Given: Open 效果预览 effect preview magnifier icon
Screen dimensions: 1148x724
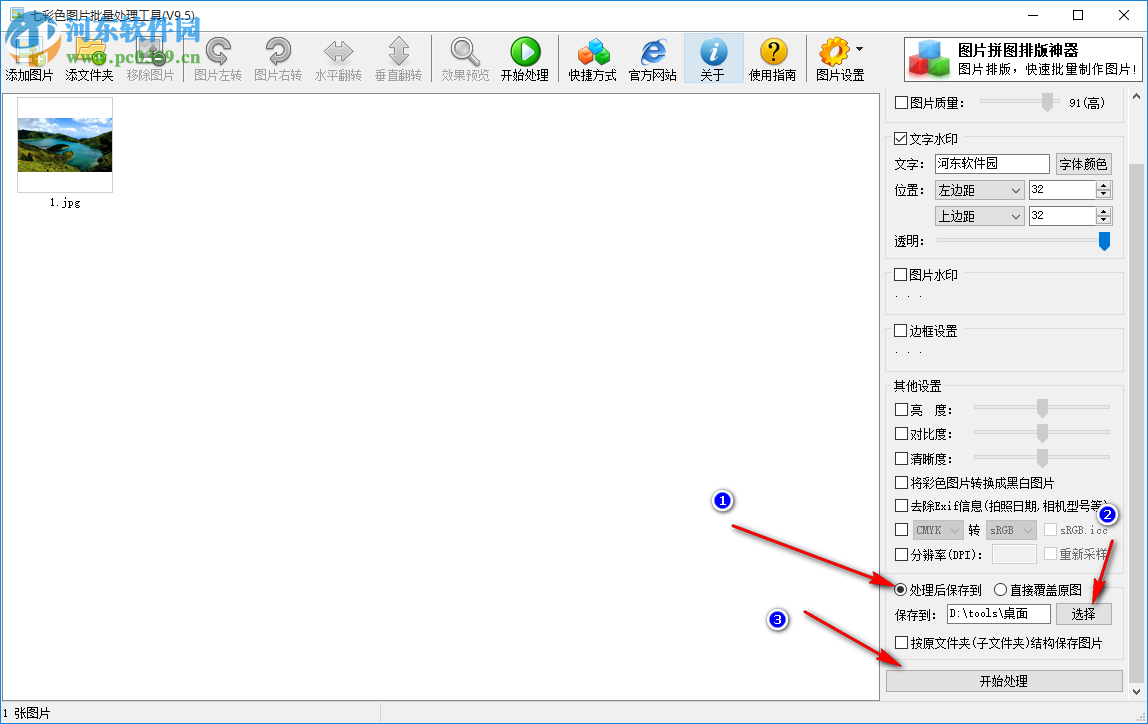Looking at the screenshot, I should pos(465,59).
